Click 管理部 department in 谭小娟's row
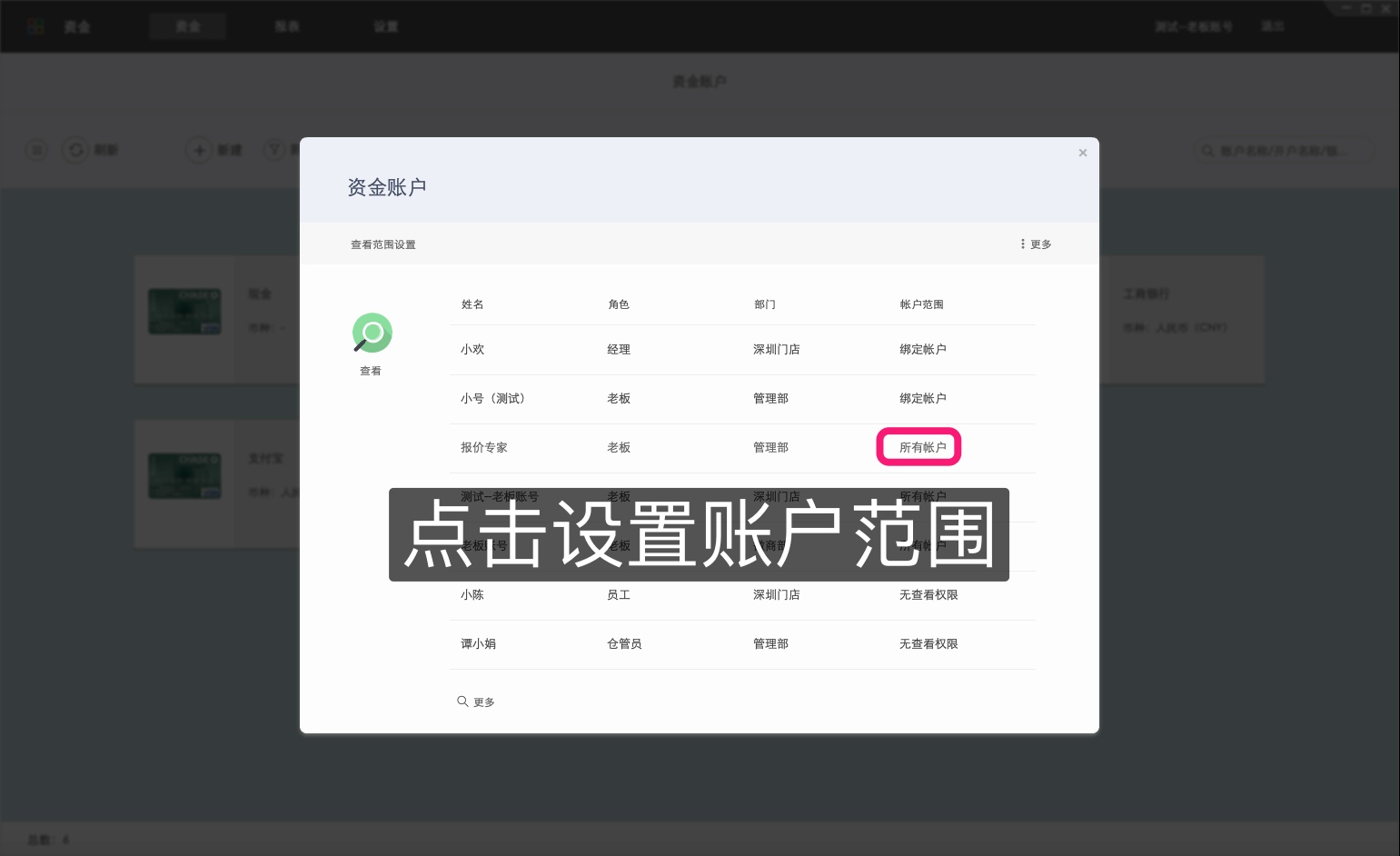This screenshot has width=1400, height=856. 770,643
